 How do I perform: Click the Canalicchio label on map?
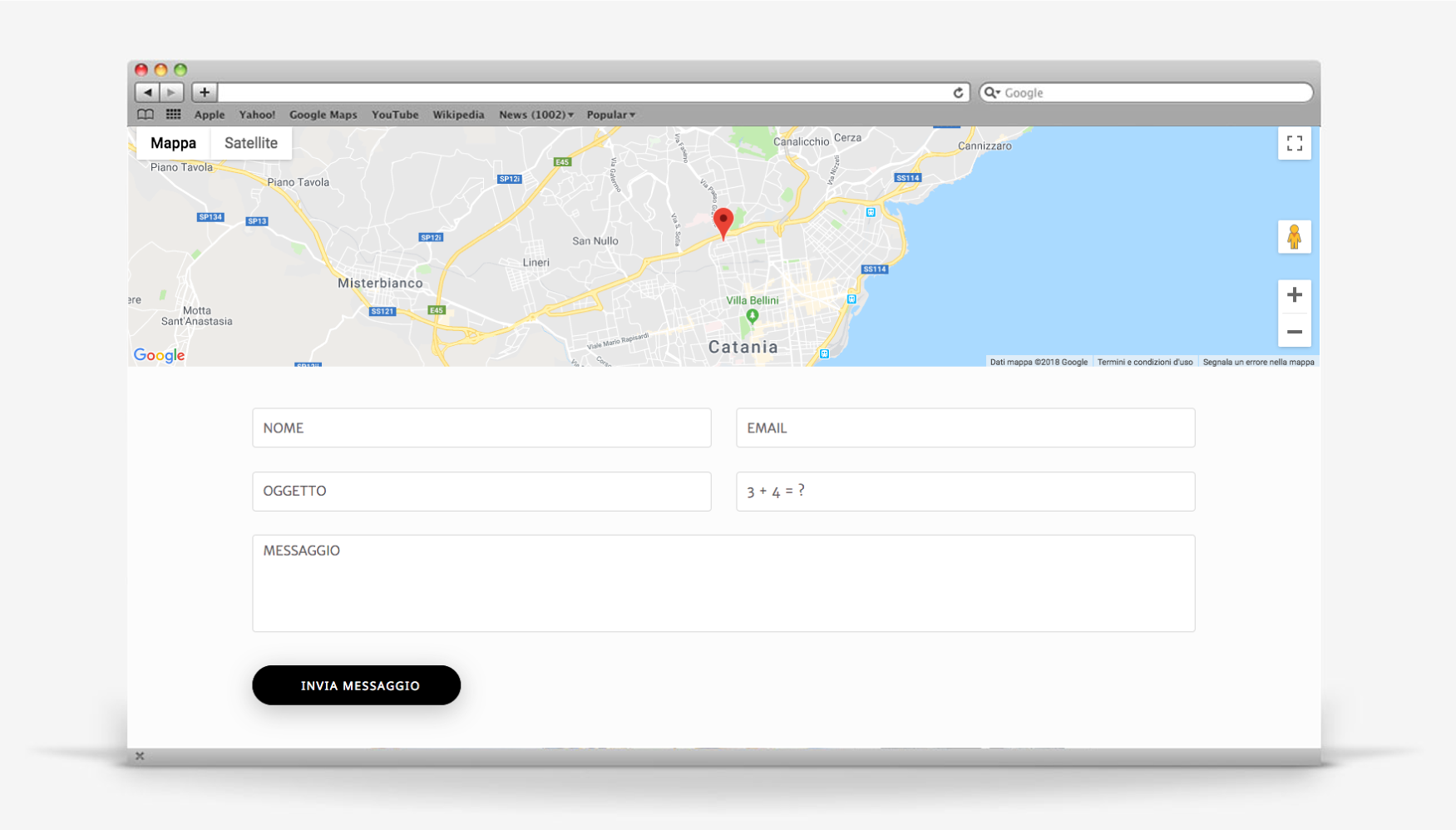[x=802, y=141]
